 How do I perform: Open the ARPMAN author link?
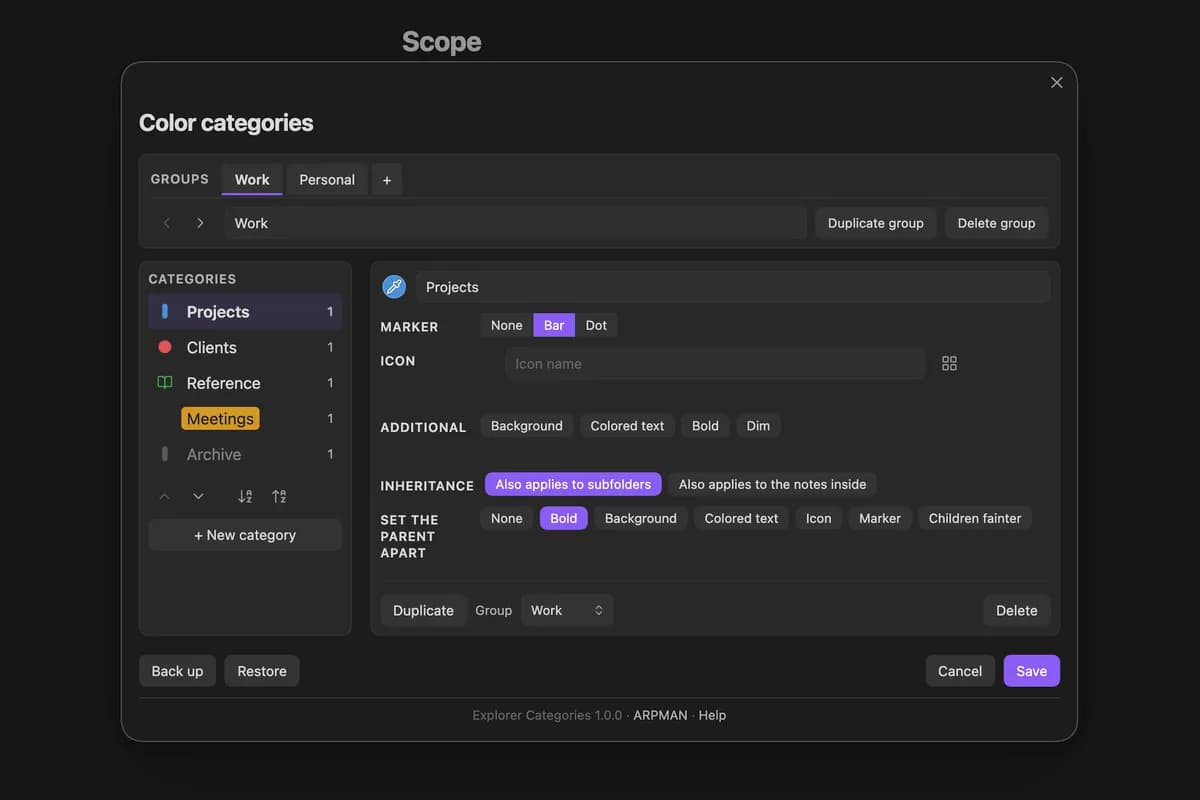pos(661,715)
